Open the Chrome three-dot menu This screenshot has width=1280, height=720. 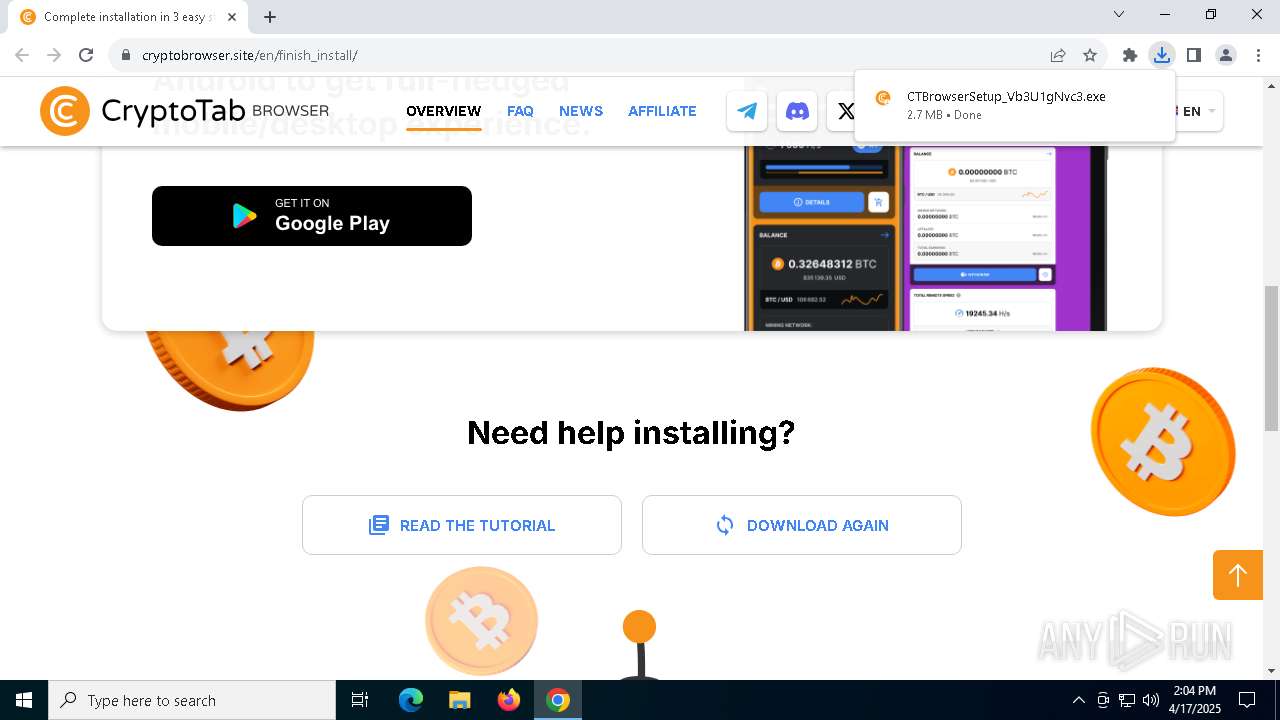pyautogui.click(x=1258, y=55)
